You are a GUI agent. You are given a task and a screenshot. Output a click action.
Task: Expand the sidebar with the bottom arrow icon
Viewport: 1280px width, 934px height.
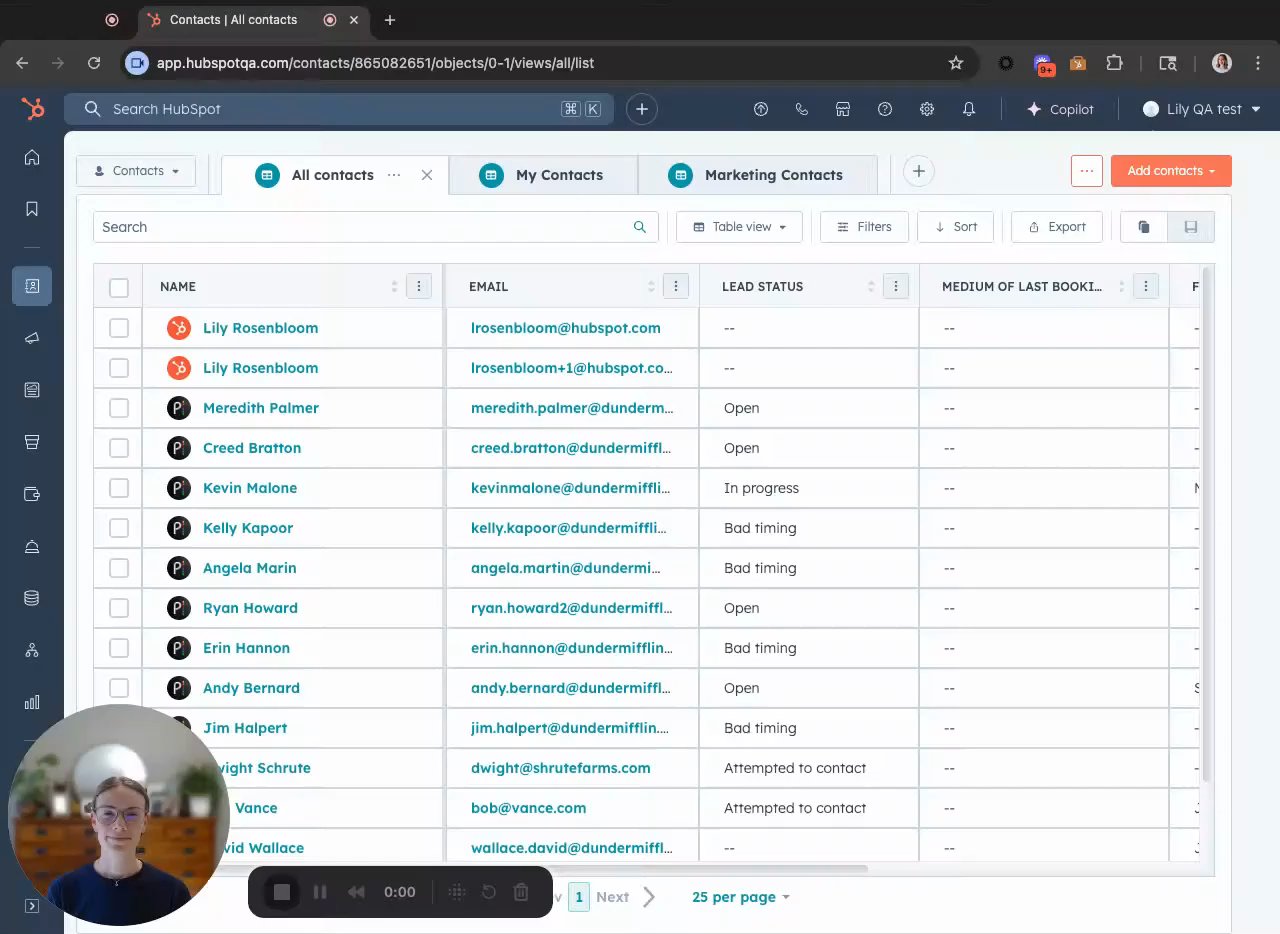tap(32, 906)
